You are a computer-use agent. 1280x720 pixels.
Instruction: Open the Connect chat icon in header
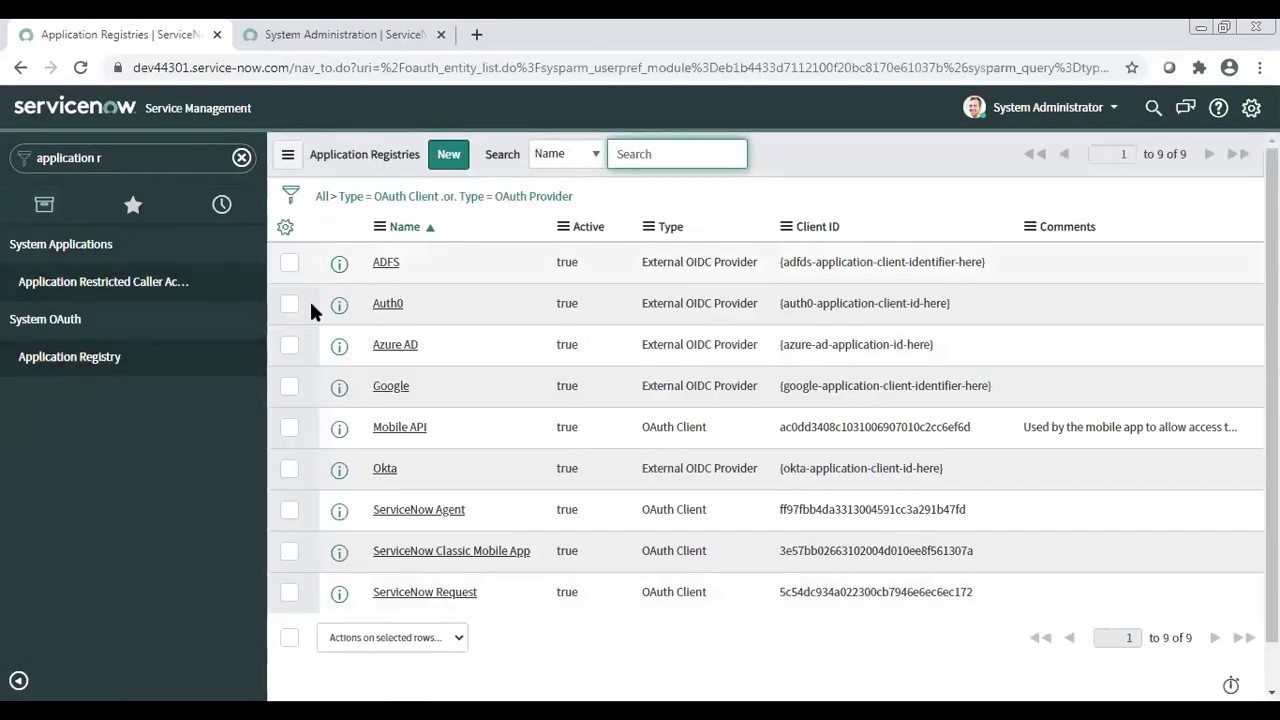pyautogui.click(x=1185, y=107)
